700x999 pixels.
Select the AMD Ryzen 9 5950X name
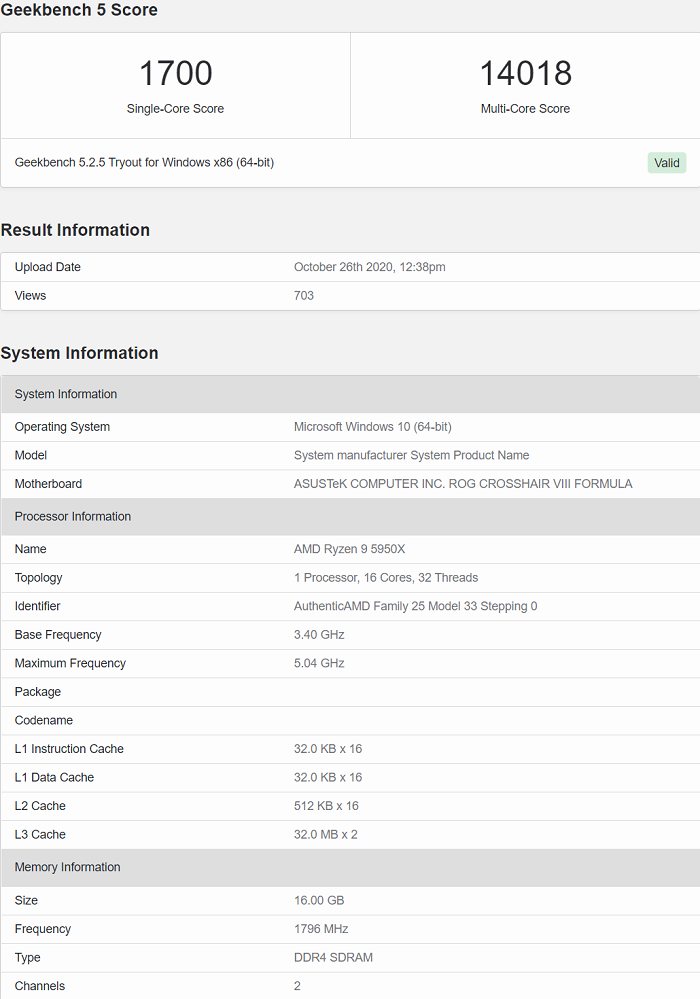pos(349,549)
